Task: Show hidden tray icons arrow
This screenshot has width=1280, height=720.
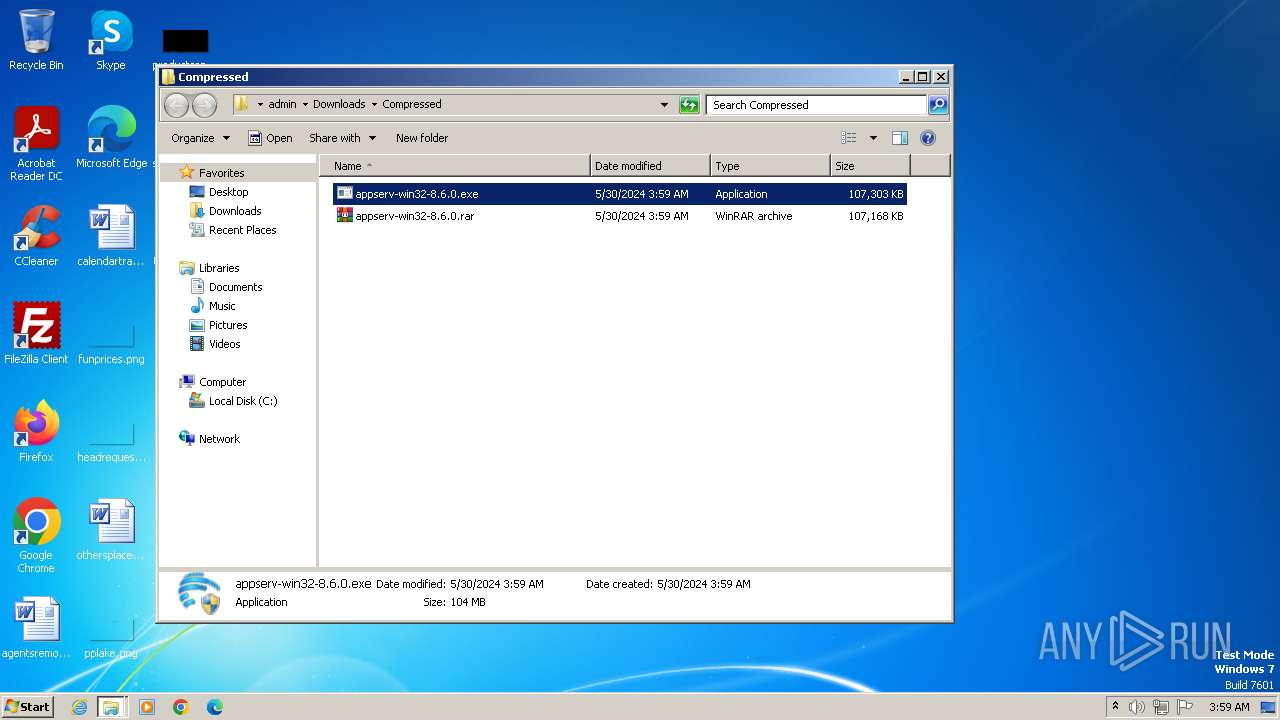Action: (x=1115, y=707)
